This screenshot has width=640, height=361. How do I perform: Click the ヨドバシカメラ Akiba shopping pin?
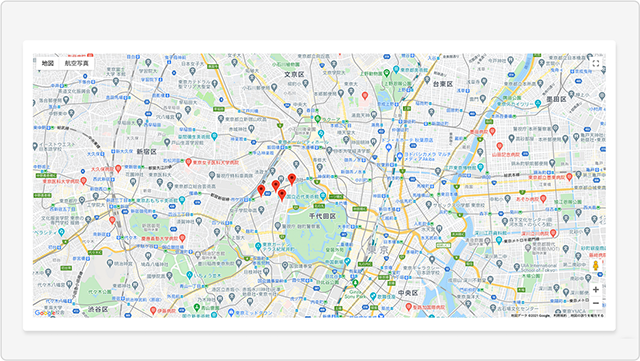pos(400,156)
